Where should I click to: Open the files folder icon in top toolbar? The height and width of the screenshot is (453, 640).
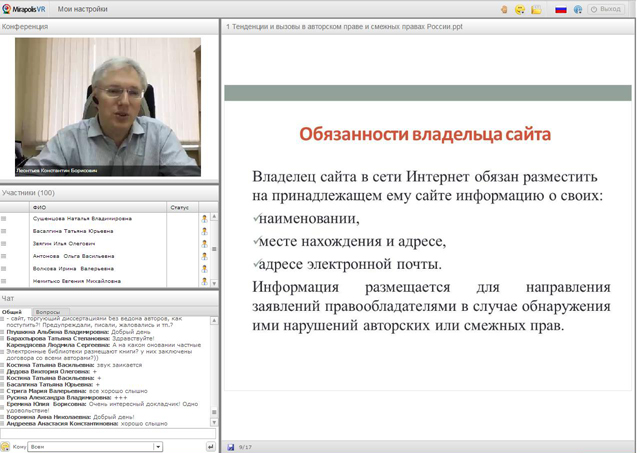point(536,9)
